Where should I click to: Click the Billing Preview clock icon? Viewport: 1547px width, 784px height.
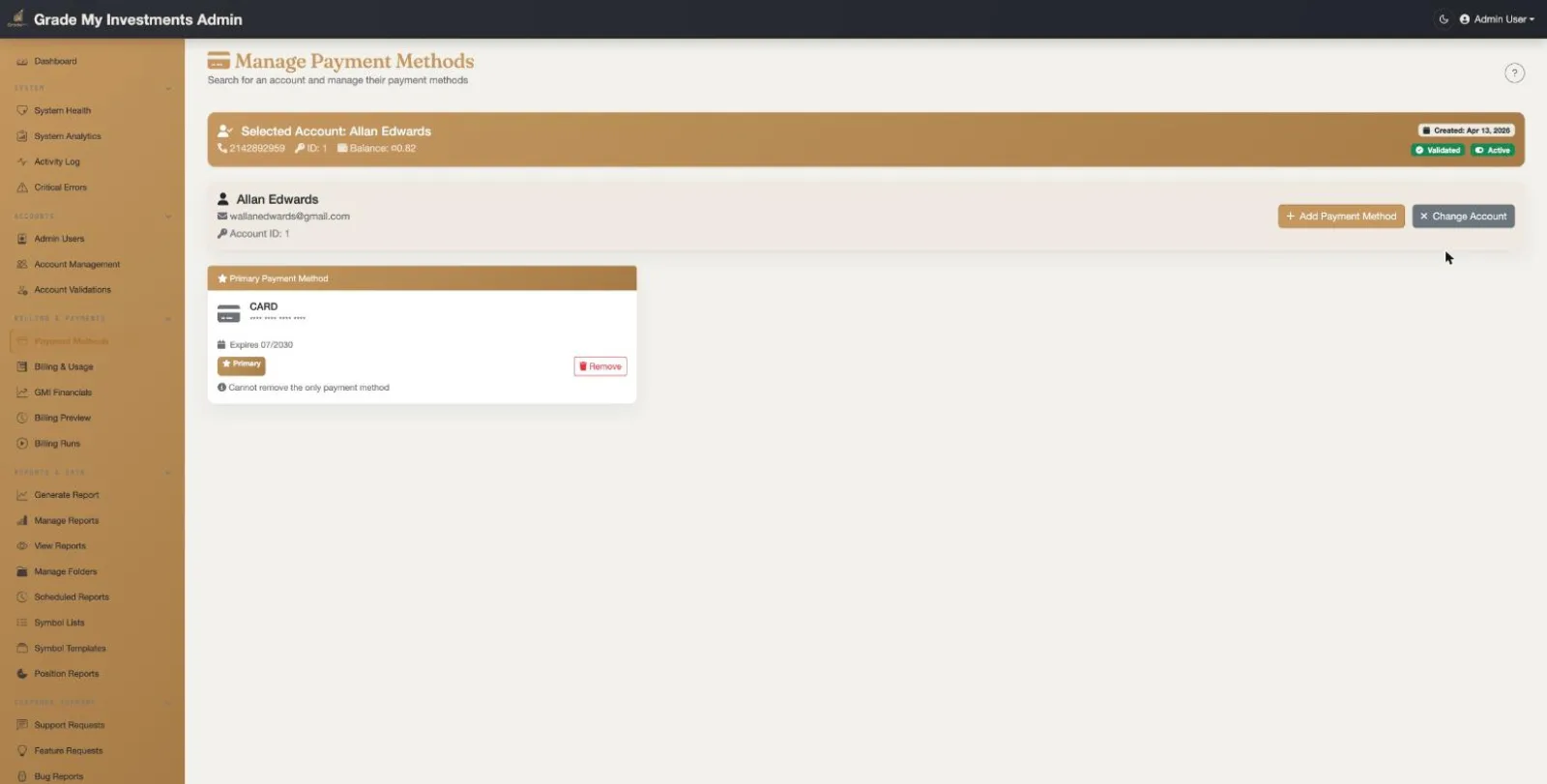point(22,419)
